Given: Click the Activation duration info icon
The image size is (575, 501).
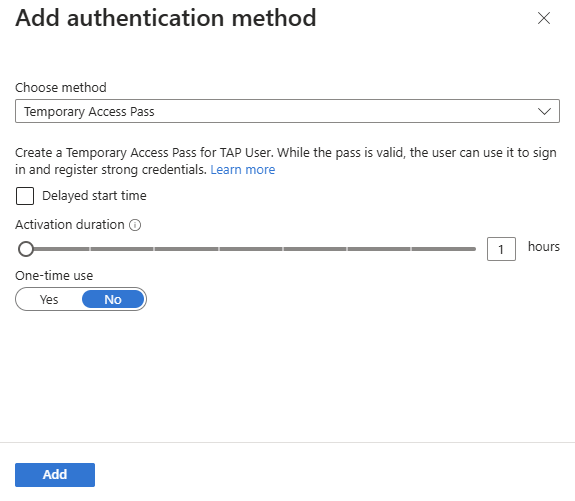Looking at the screenshot, I should pyautogui.click(x=135, y=225).
